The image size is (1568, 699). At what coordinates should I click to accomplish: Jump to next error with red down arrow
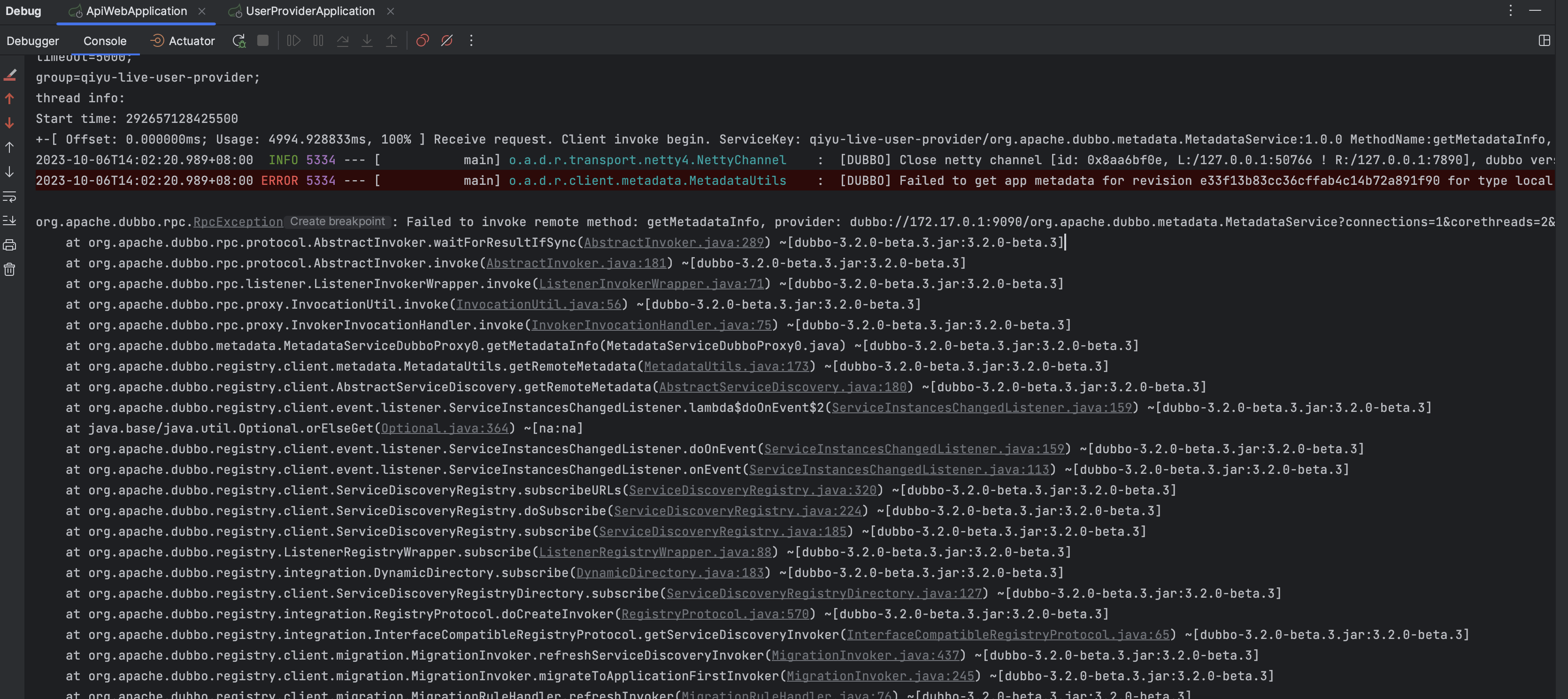10,123
